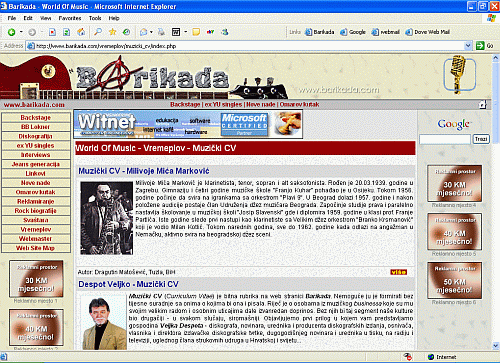Open the Tools menu
The height and width of the screenshot is (363, 500).
95,18
